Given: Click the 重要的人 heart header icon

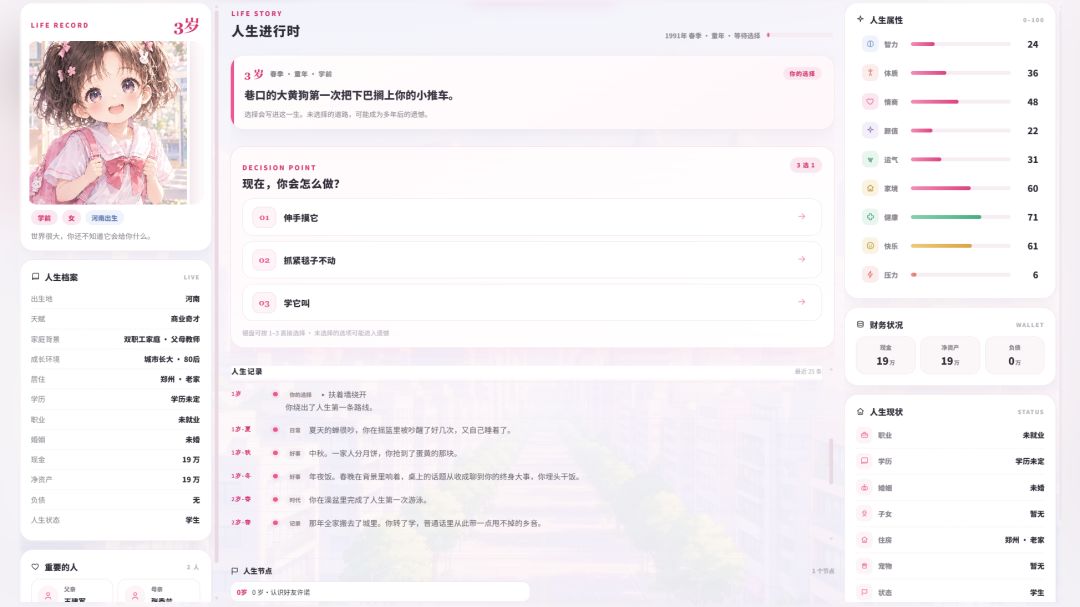Looking at the screenshot, I should point(35,567).
